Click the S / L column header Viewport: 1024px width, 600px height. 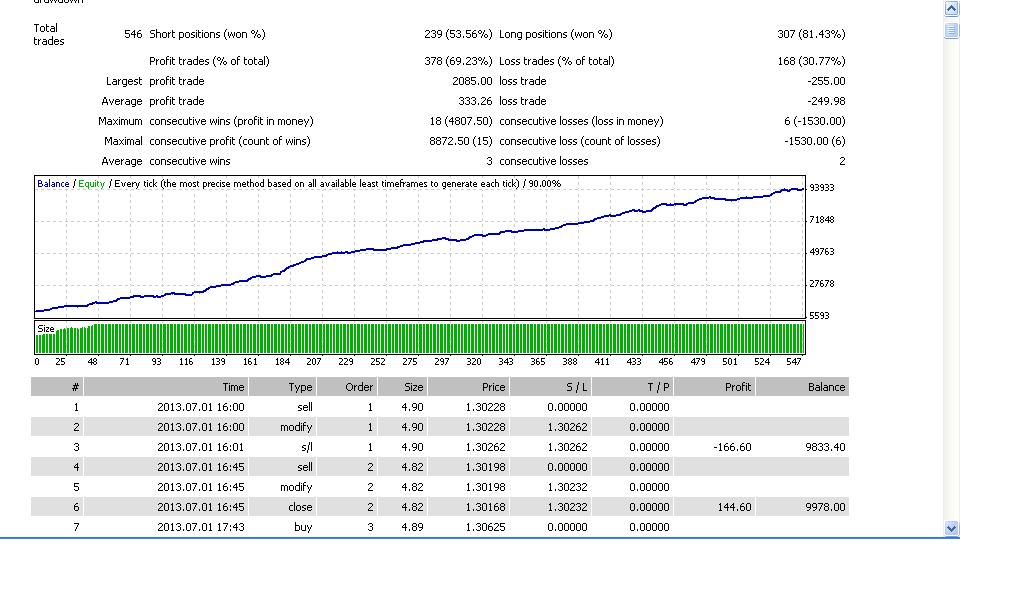(551, 387)
